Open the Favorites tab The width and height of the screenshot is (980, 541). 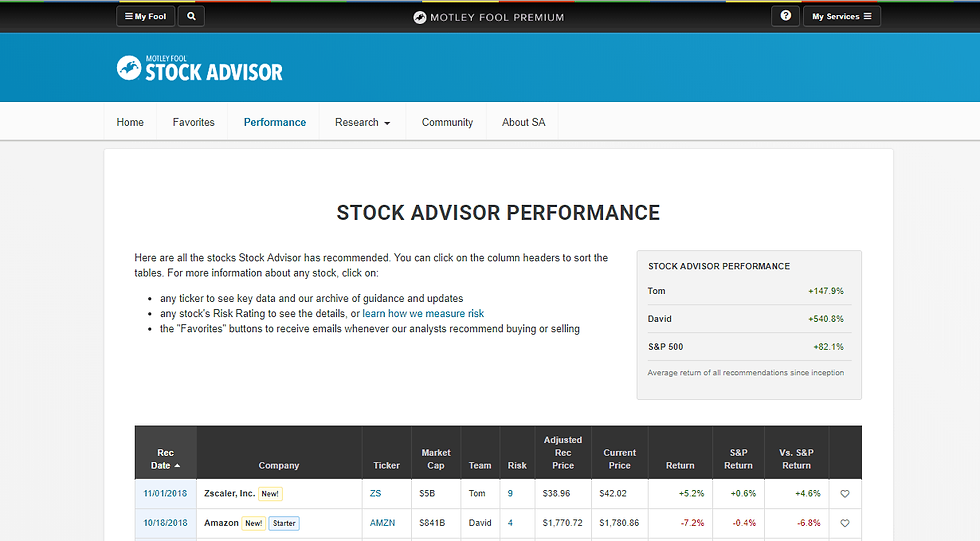click(194, 122)
